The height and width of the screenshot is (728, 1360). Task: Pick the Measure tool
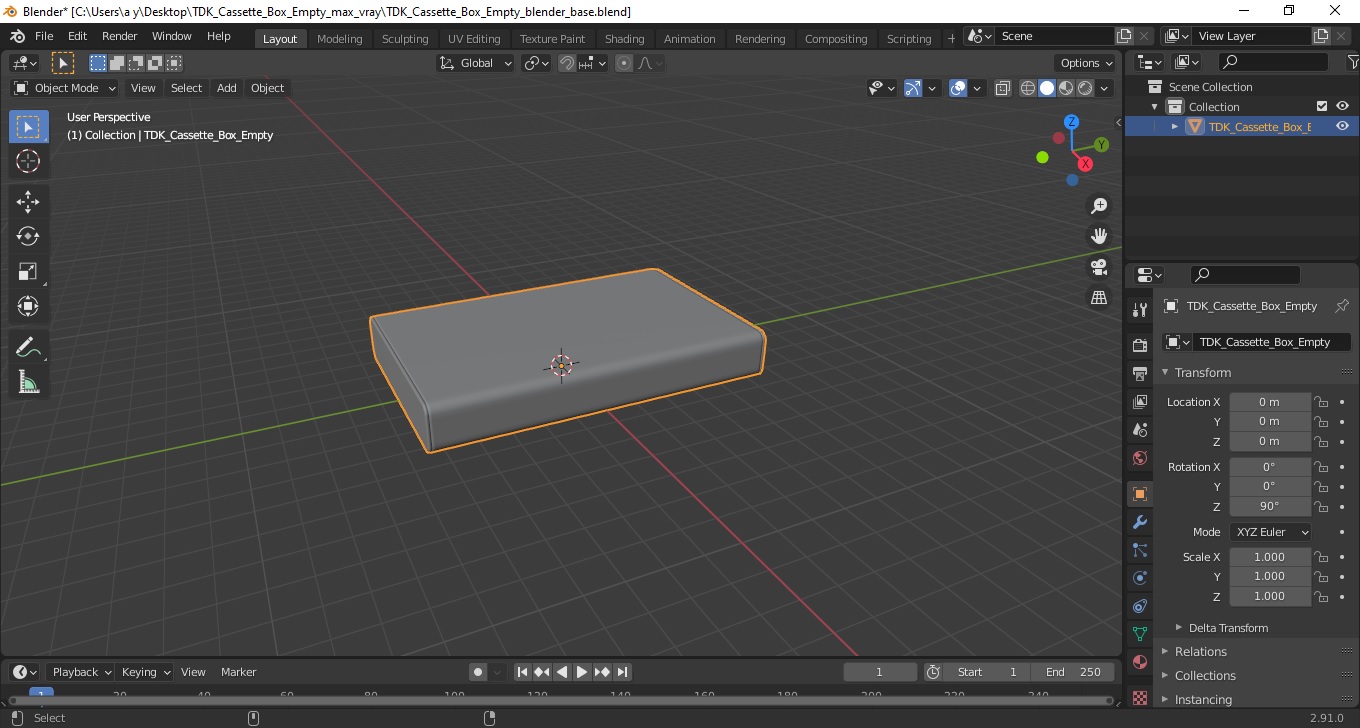(28, 382)
